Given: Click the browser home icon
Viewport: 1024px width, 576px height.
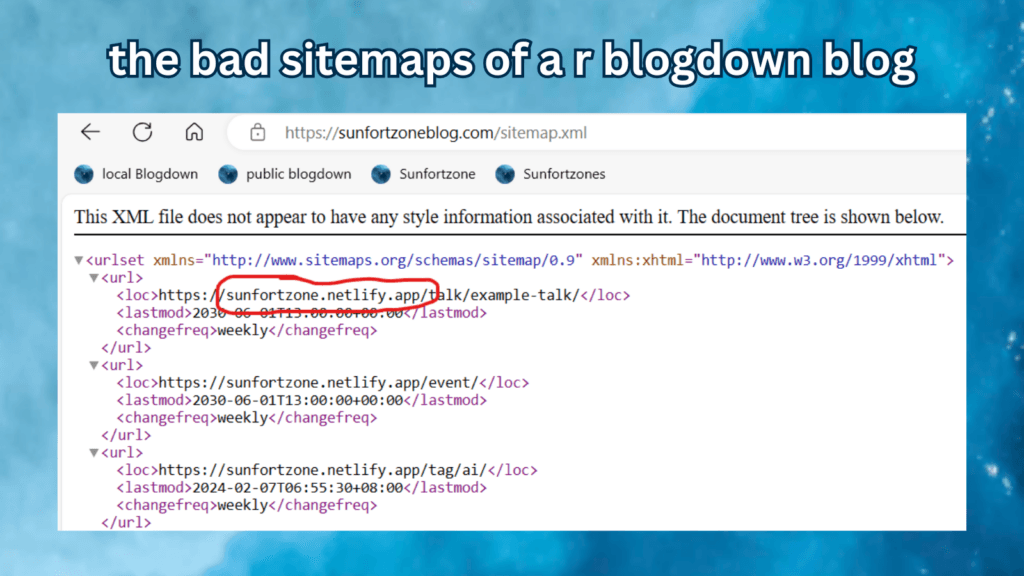Looking at the screenshot, I should (194, 131).
